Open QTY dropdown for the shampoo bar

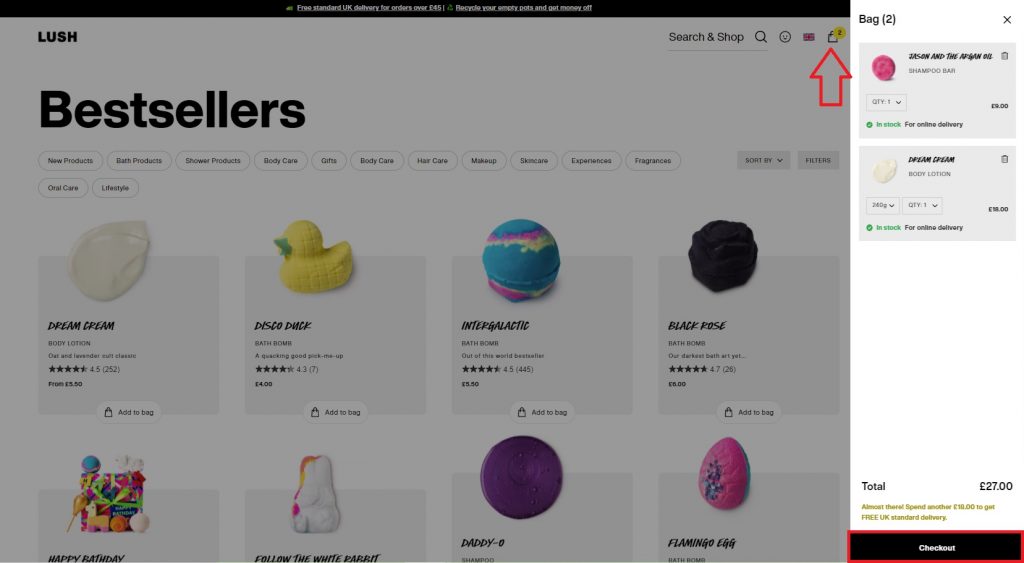tap(886, 103)
